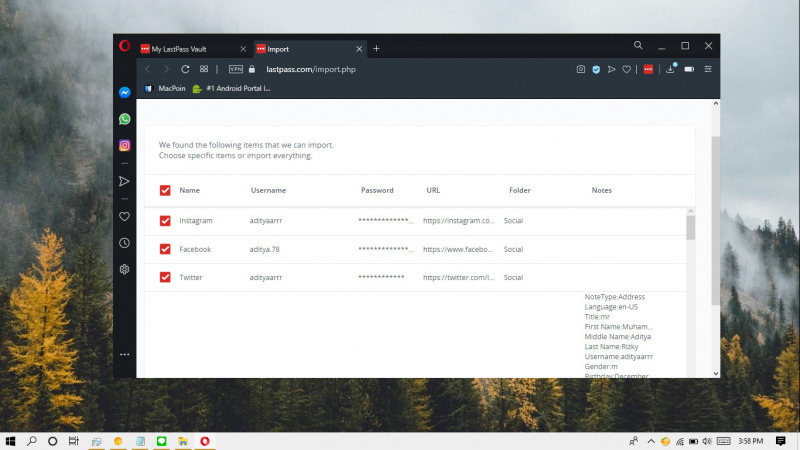Open the battery saver icon

(689, 69)
